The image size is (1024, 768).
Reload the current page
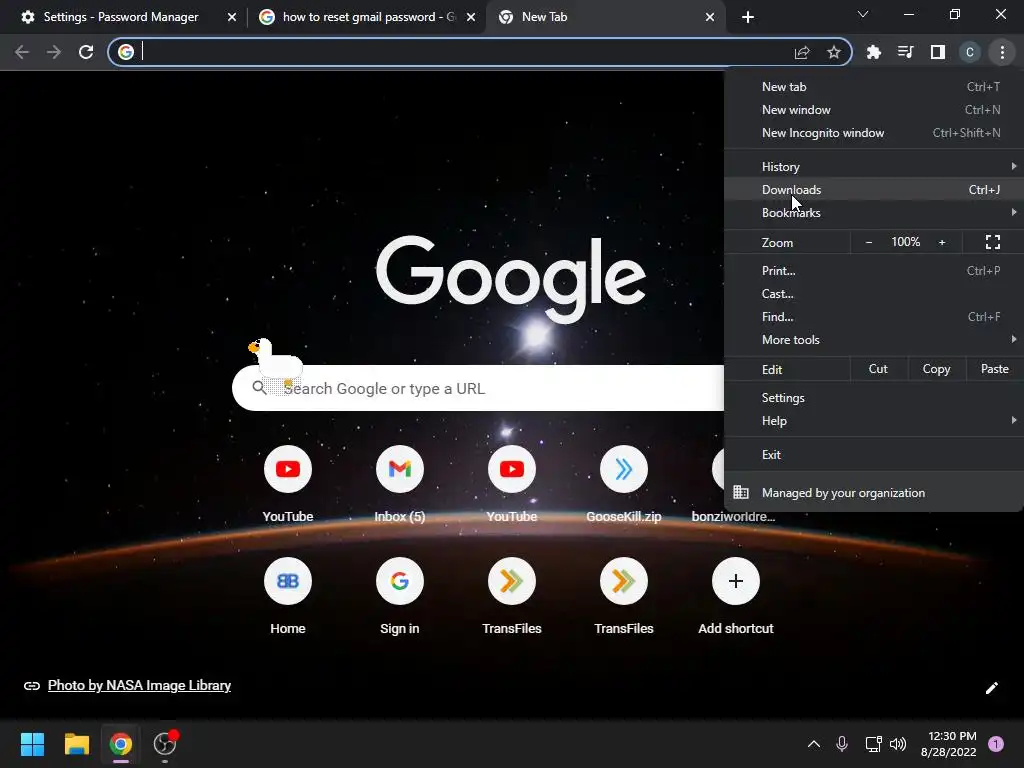(x=86, y=52)
